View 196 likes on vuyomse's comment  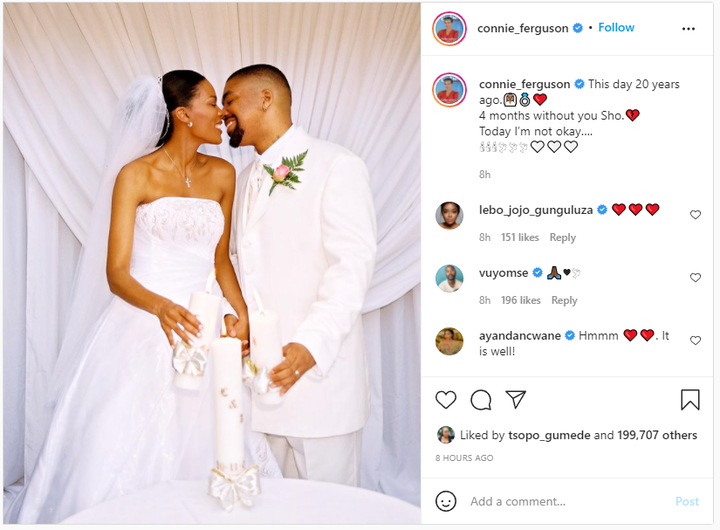521,300
